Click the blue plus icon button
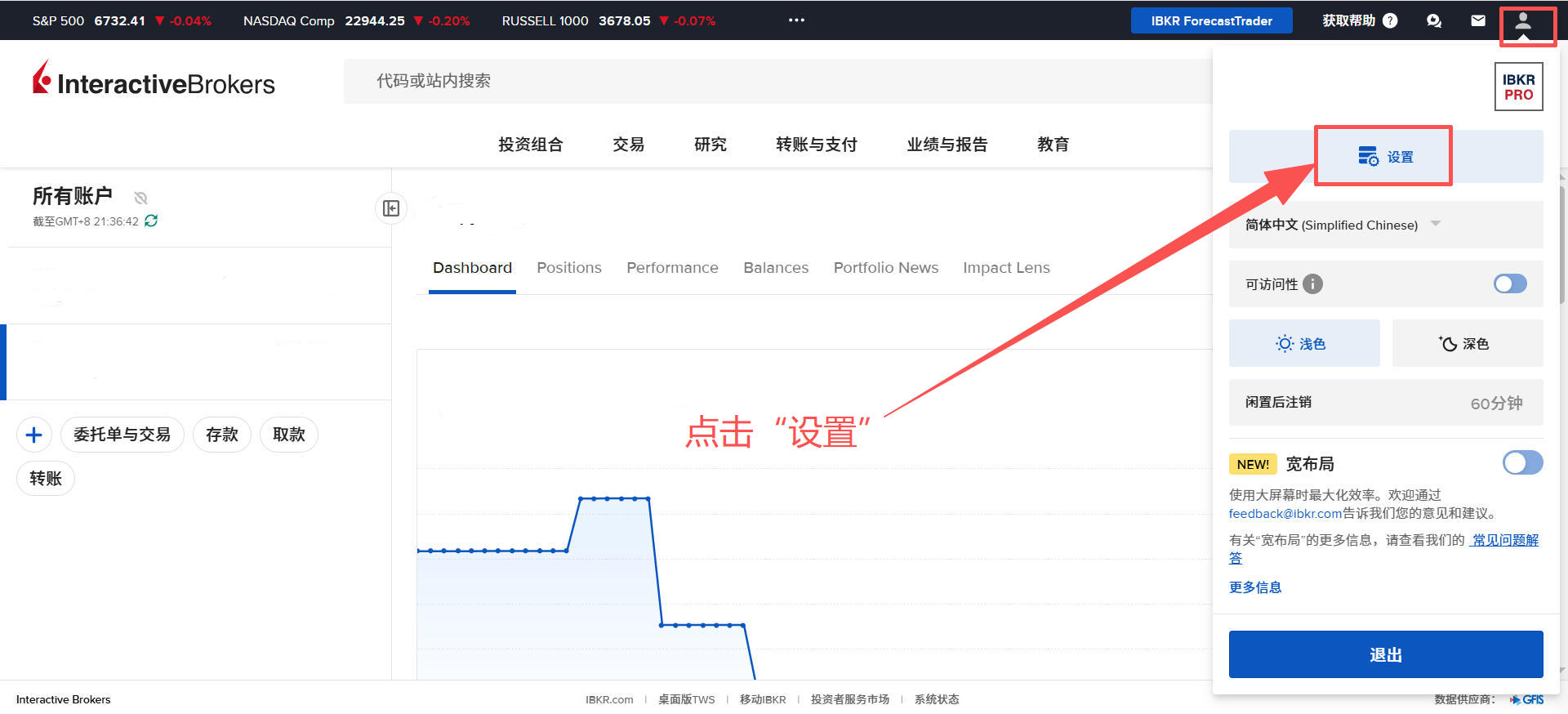The image size is (1568, 714). tap(34, 435)
